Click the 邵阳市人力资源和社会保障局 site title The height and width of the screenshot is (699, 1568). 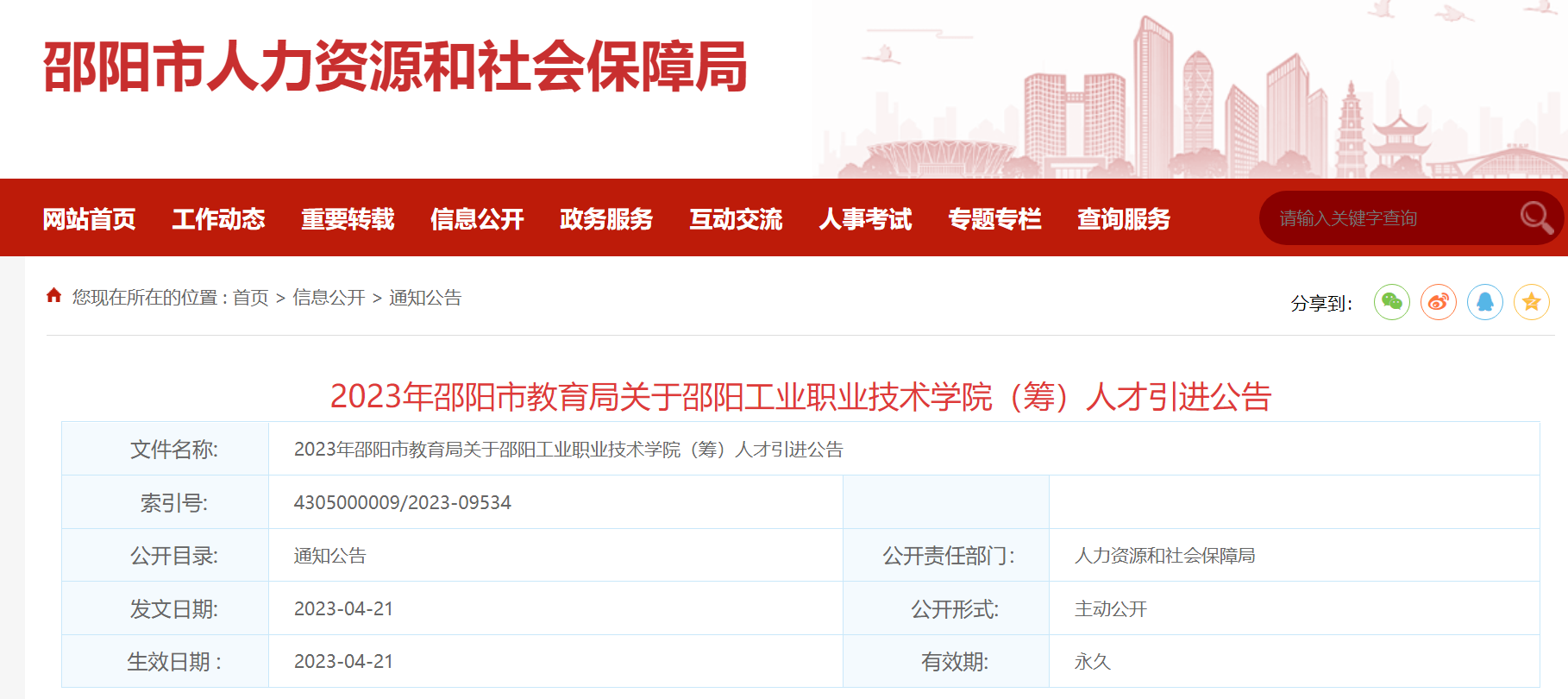(395, 67)
